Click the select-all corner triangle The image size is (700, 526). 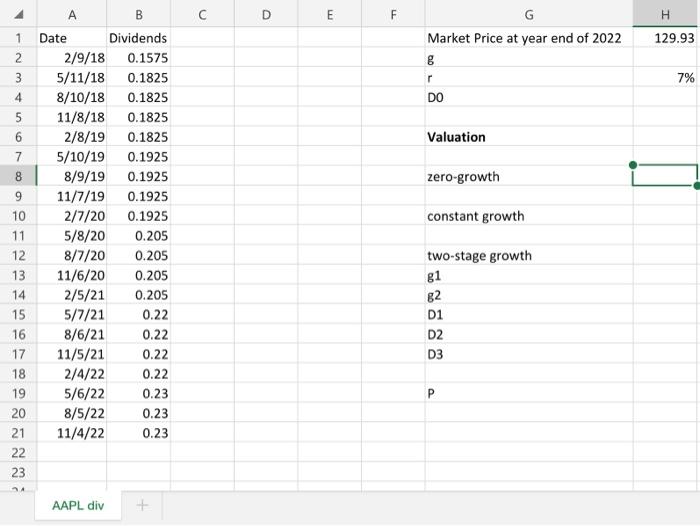pyautogui.click(x=18, y=14)
